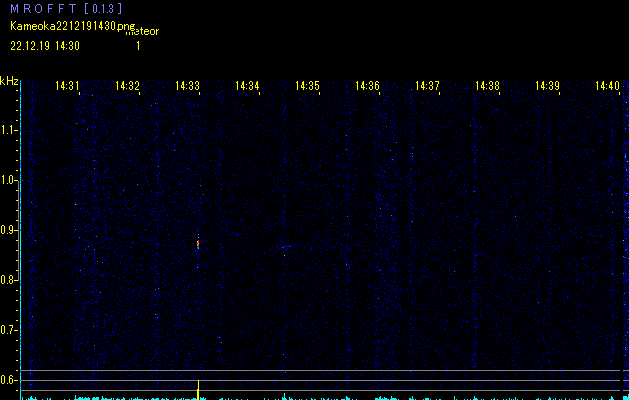Click the red meteor echo near 14:33
The image size is (629, 400).
[198, 243]
